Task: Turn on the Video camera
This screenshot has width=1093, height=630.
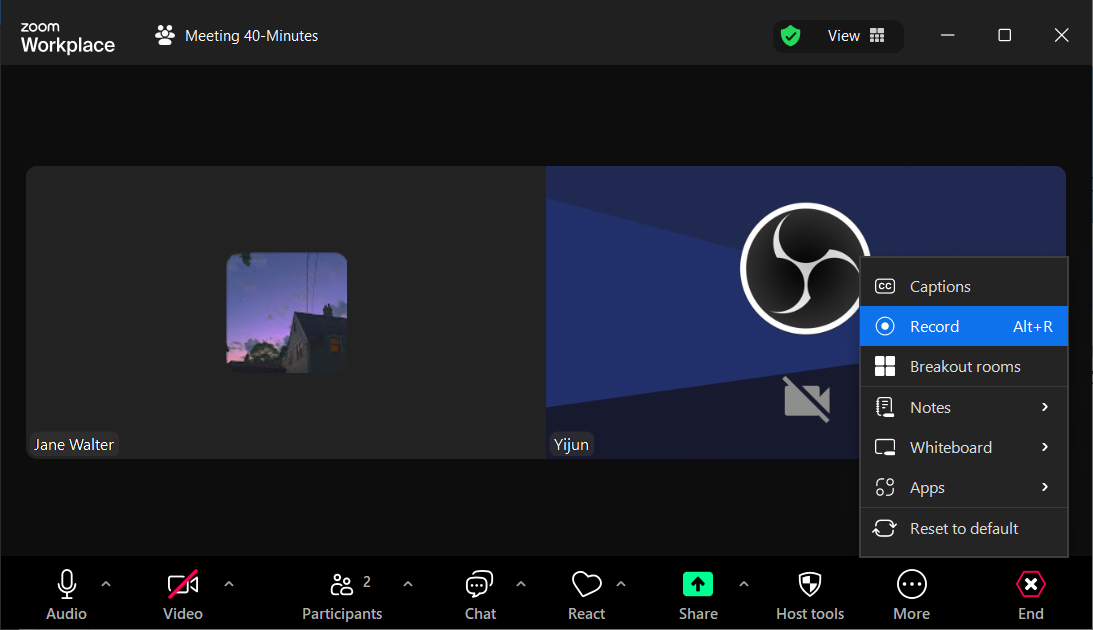Action: pos(182,596)
